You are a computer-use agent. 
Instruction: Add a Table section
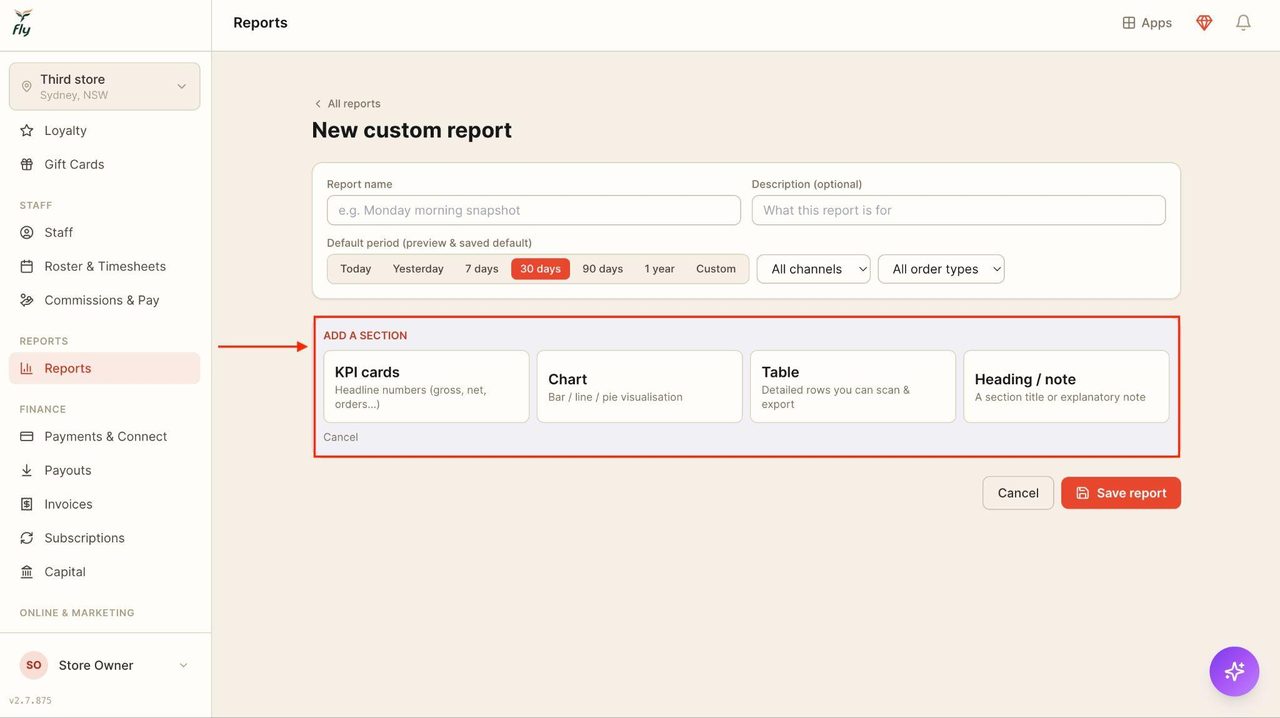[x=853, y=386]
